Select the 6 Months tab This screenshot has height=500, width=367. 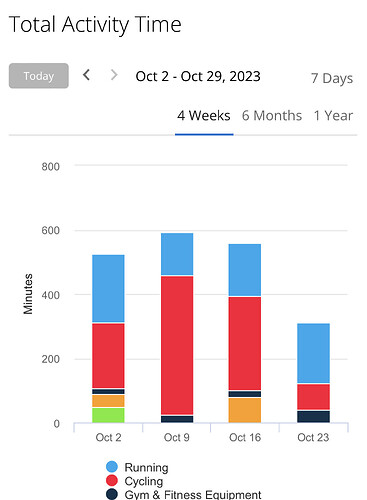[272, 116]
